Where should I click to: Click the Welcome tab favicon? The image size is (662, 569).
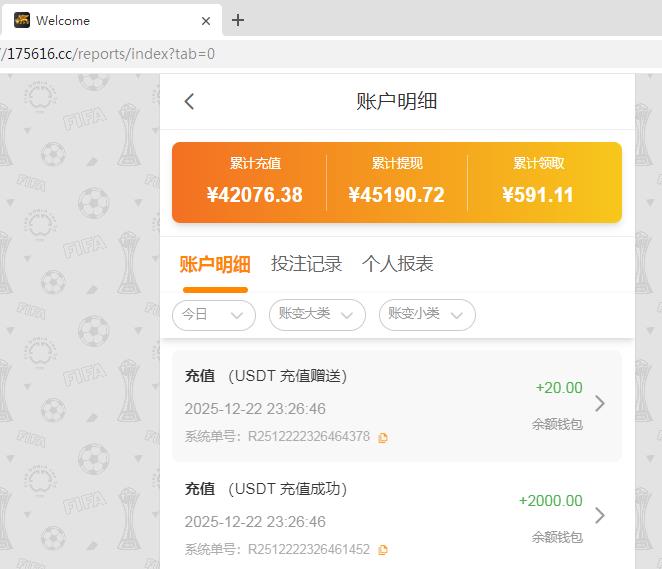point(22,20)
